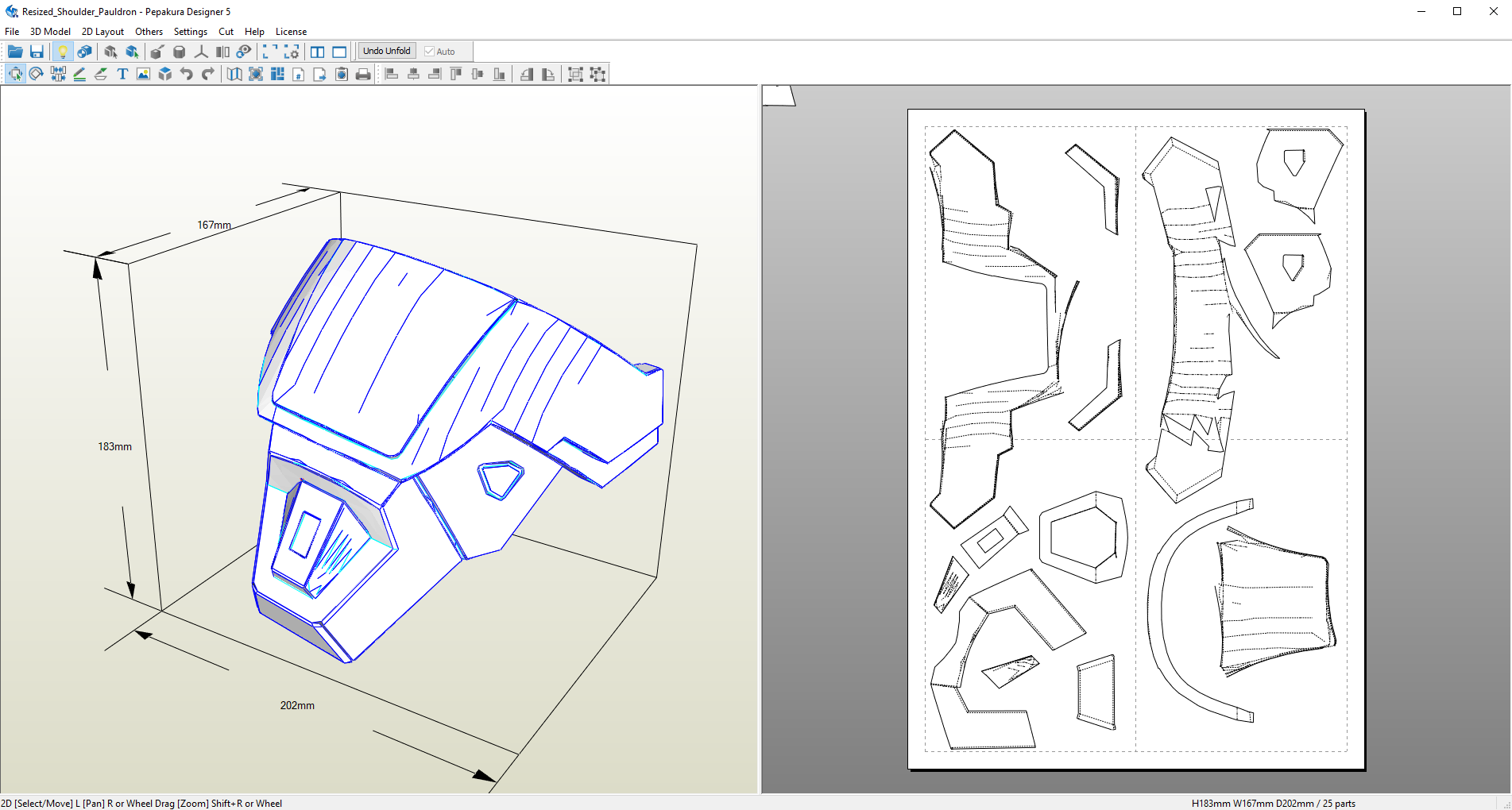
Task: Click the eye with rotation arrow icon
Action: [244, 52]
